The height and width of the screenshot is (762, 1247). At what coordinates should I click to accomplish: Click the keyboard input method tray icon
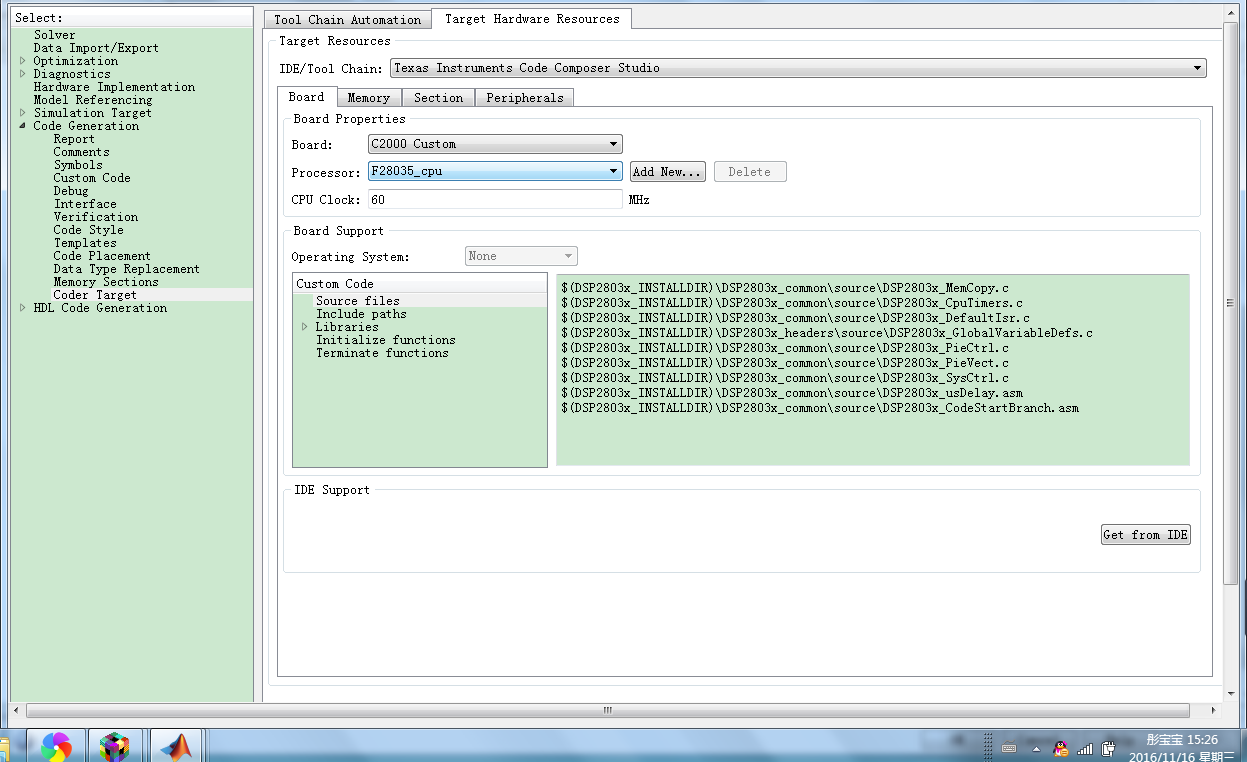coord(1009,748)
